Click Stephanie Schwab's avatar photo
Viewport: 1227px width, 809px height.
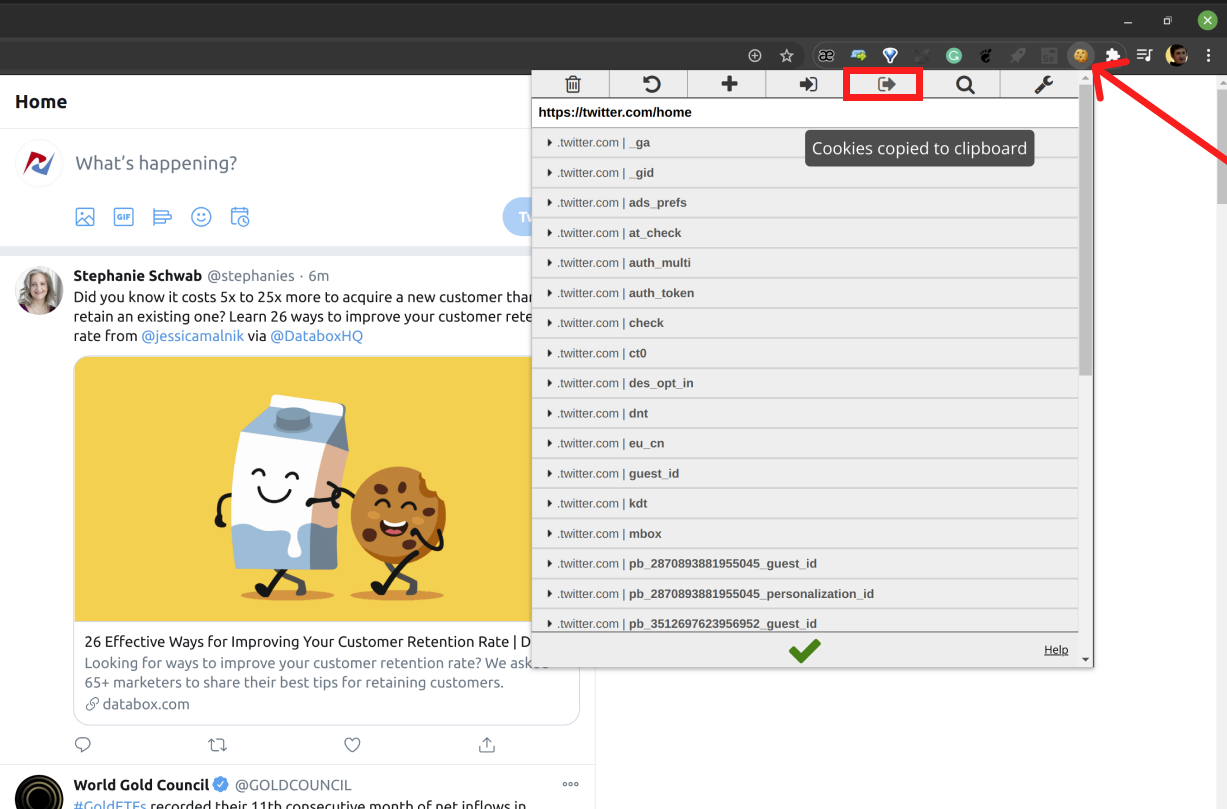pos(40,291)
